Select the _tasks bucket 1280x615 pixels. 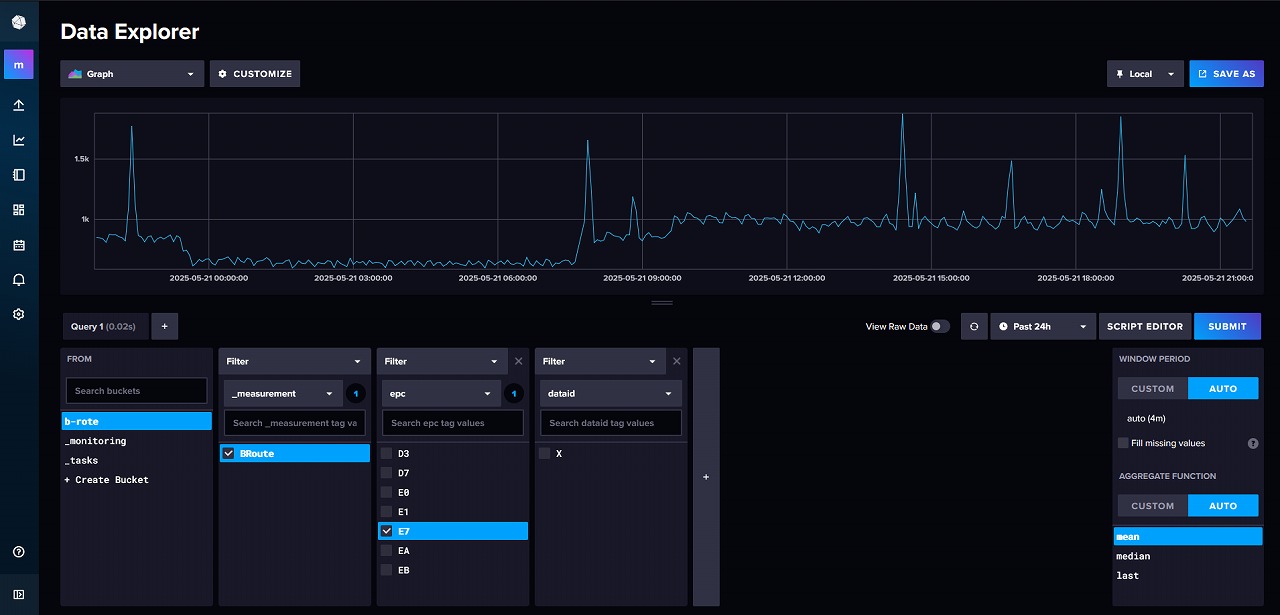click(x=137, y=460)
